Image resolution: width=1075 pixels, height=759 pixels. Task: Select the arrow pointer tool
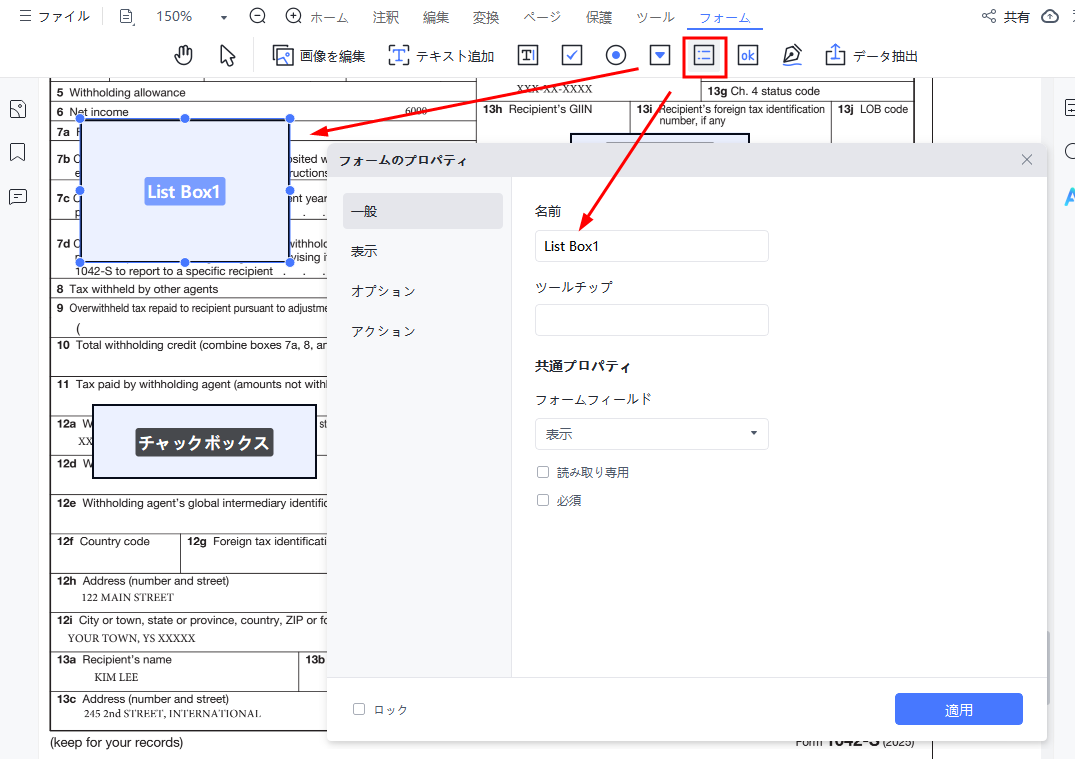227,55
